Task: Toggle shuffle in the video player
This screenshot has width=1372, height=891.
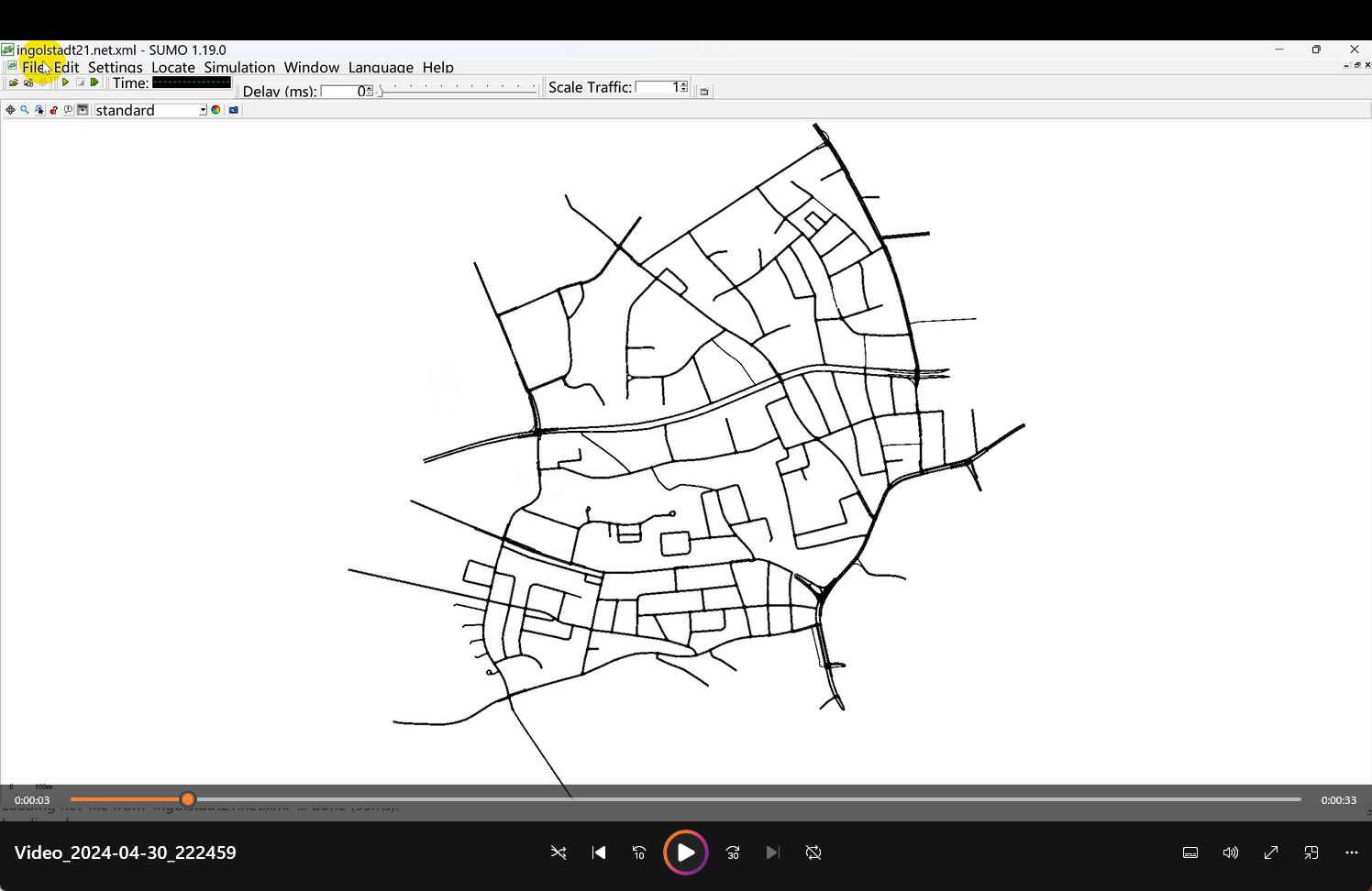Action: coord(558,852)
